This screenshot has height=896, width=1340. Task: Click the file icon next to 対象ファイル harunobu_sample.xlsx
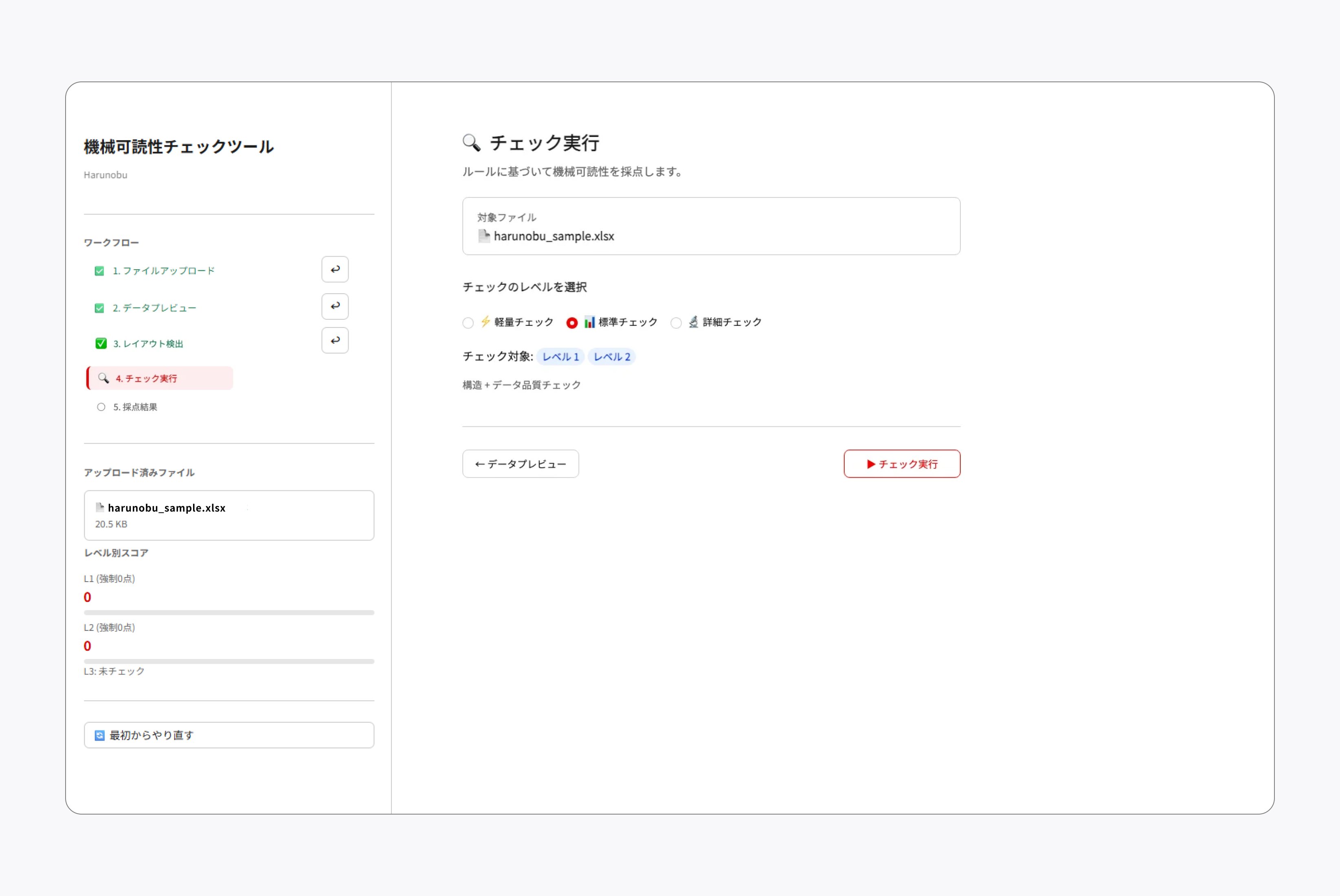pyautogui.click(x=484, y=236)
